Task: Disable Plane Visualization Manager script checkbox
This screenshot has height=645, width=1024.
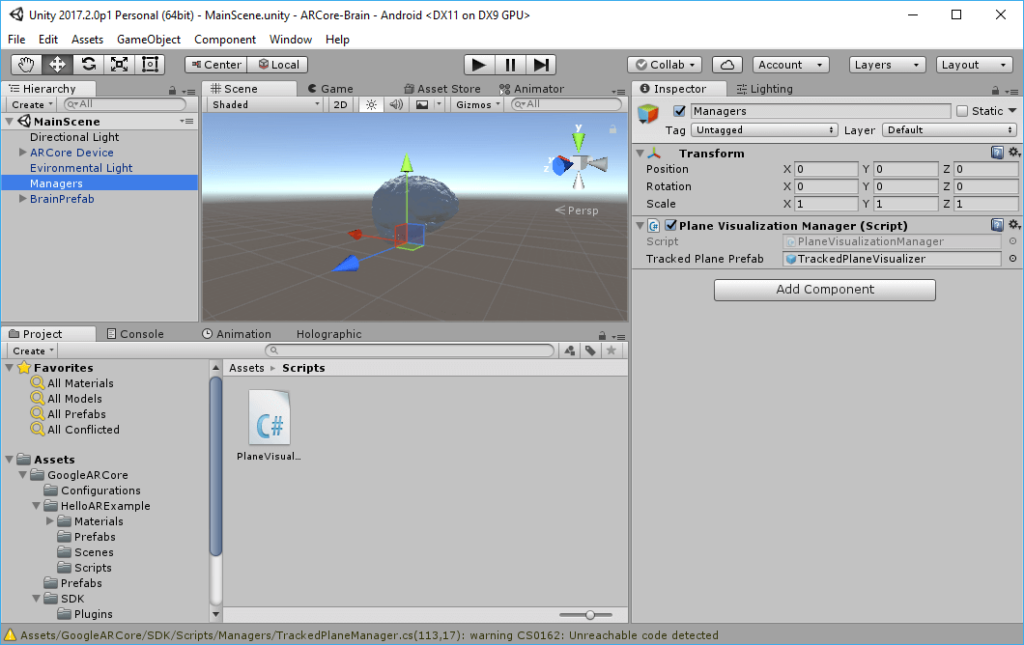Action: click(x=670, y=226)
